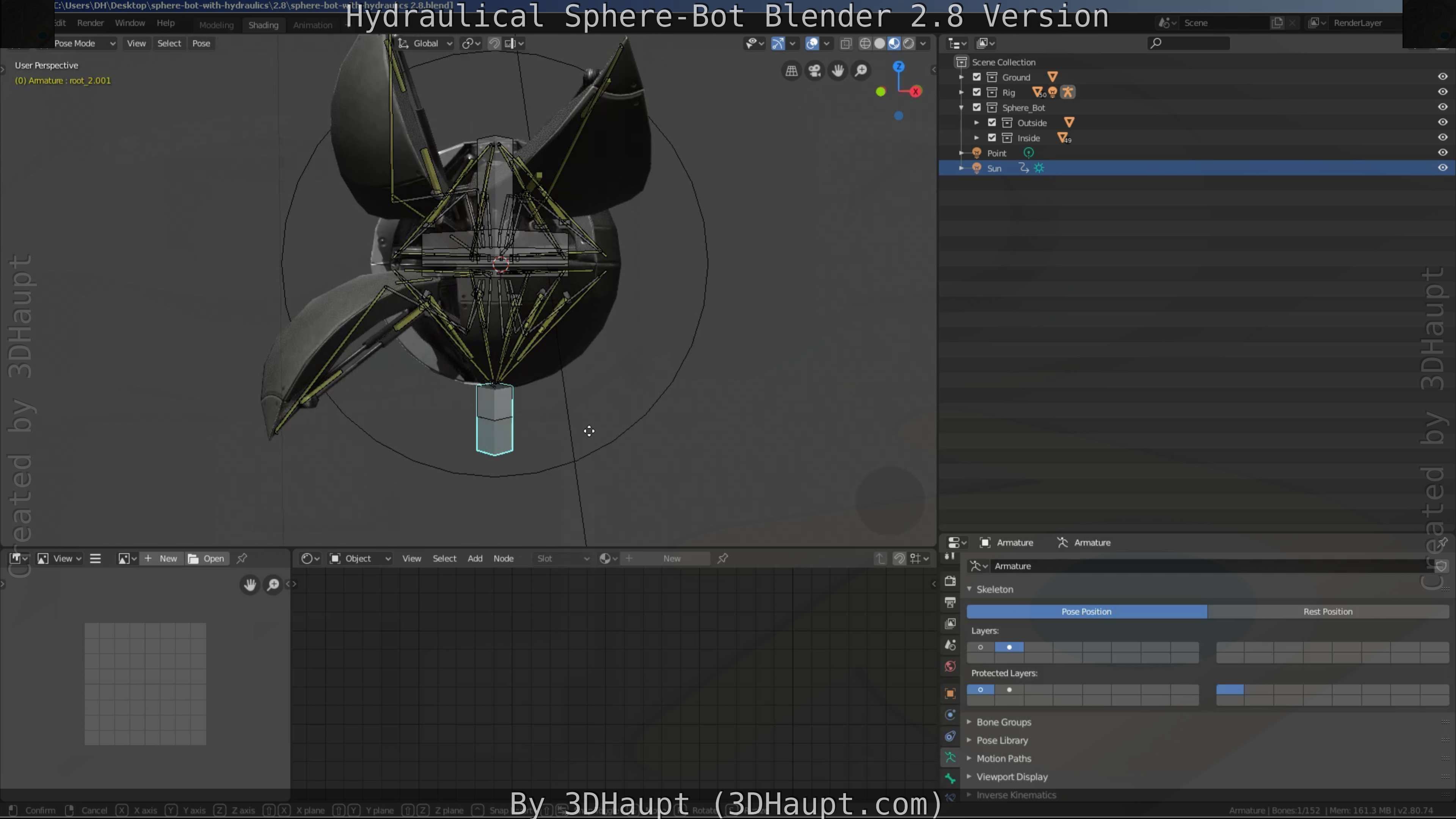Click Rest Position button
Image resolution: width=1456 pixels, height=819 pixels.
coord(1328,612)
